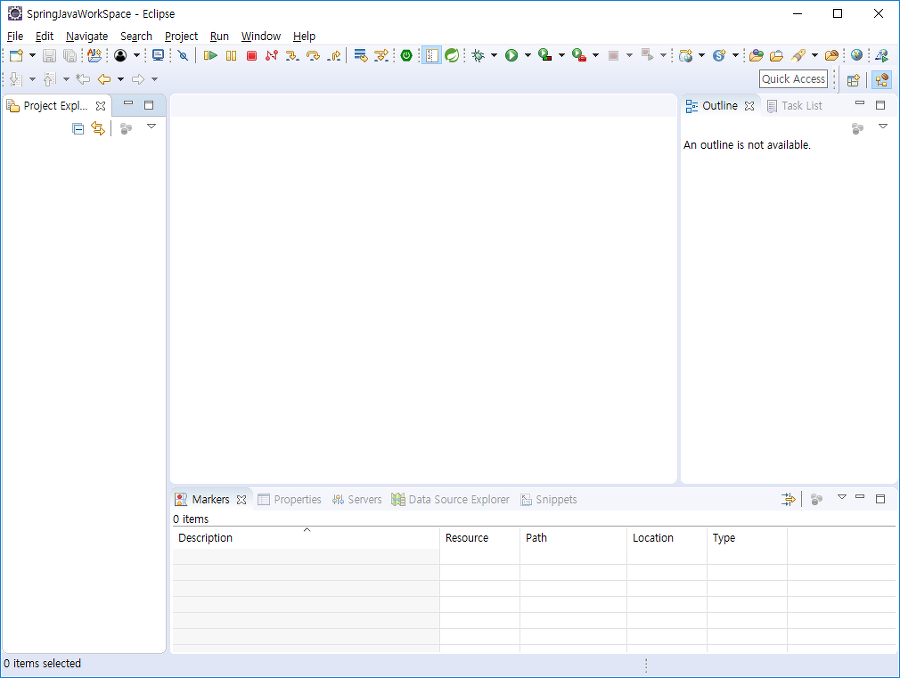The width and height of the screenshot is (900, 678).
Task: Click the green Spring Boot dashboard icon
Action: (x=406, y=56)
